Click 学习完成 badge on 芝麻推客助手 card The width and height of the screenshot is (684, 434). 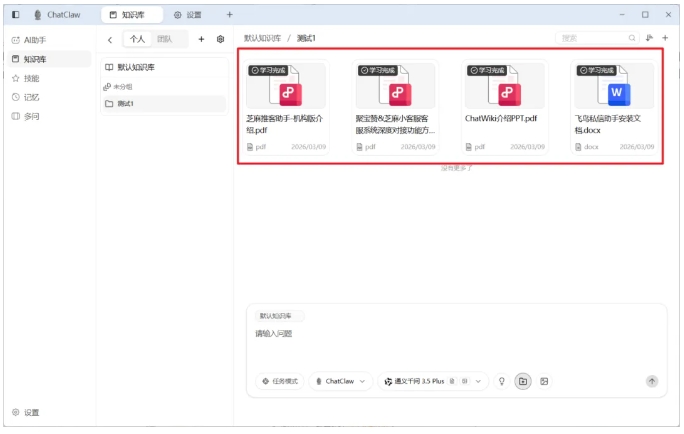[x=268, y=70]
